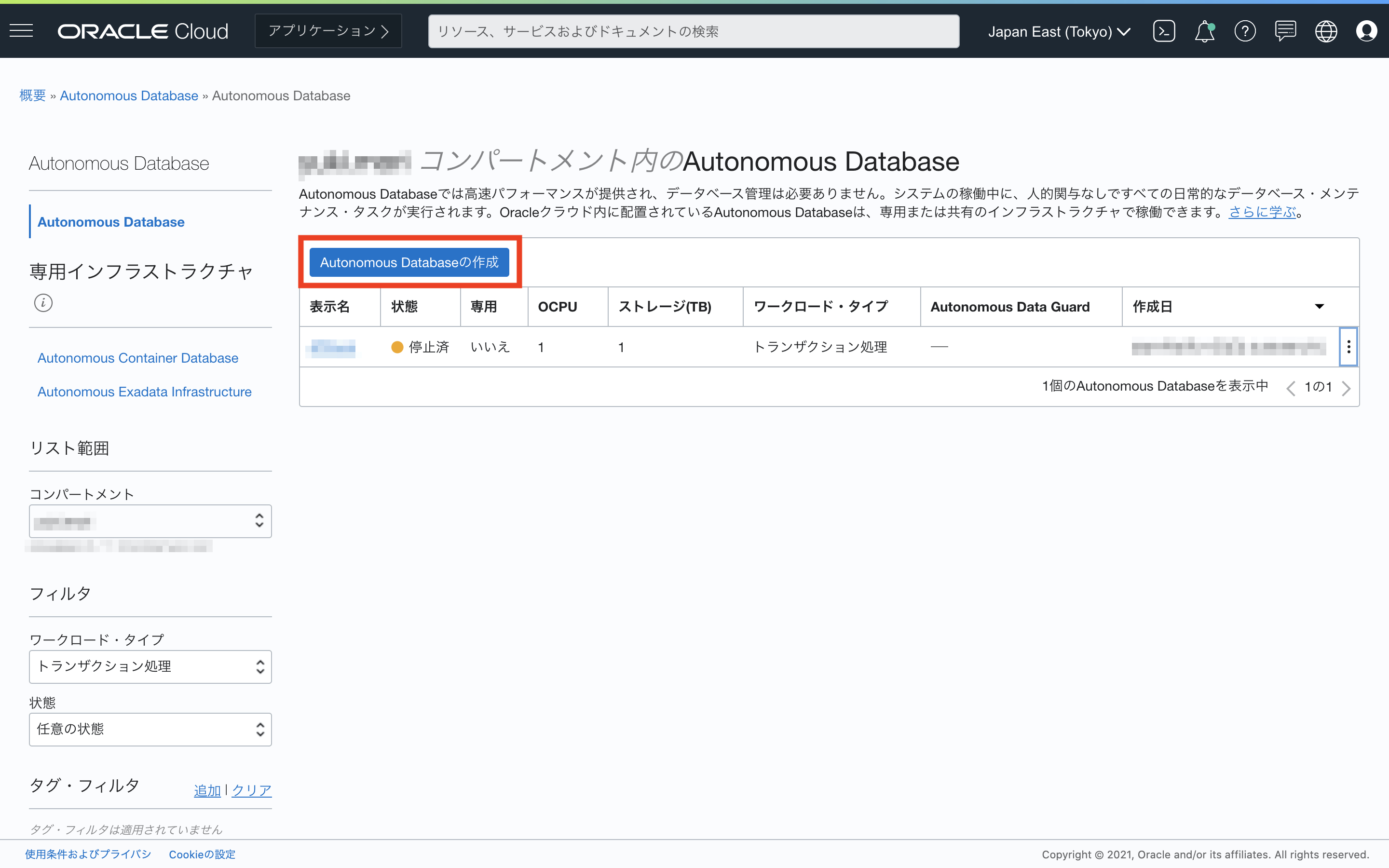Open the 状態 filter dropdown showing 任意の状態
Screen dimensions: 1389x868
(150, 729)
